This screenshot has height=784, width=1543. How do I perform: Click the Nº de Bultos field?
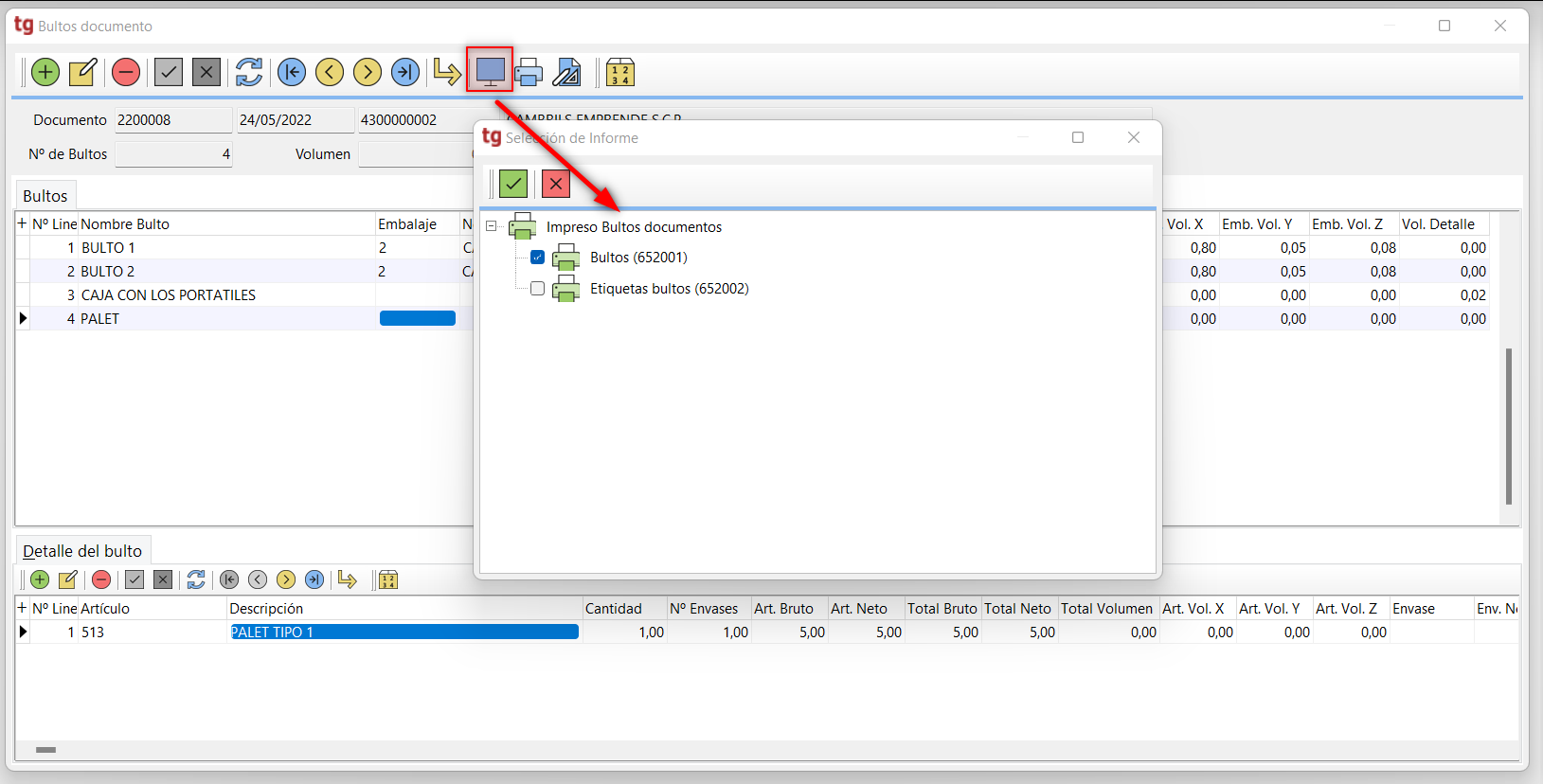click(x=173, y=154)
